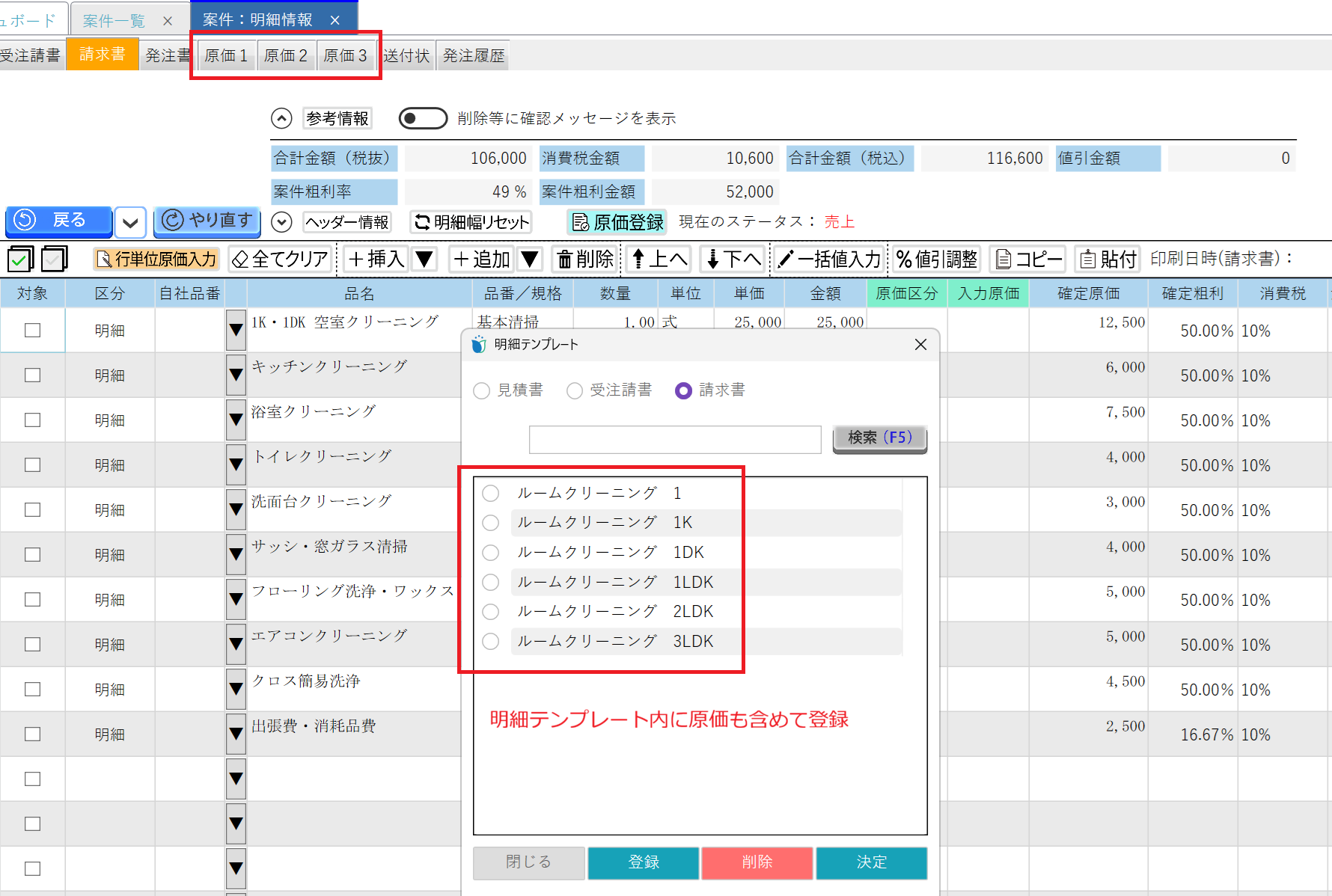Close the 明細テンプレート dialog
1332x896 pixels.
[920, 344]
